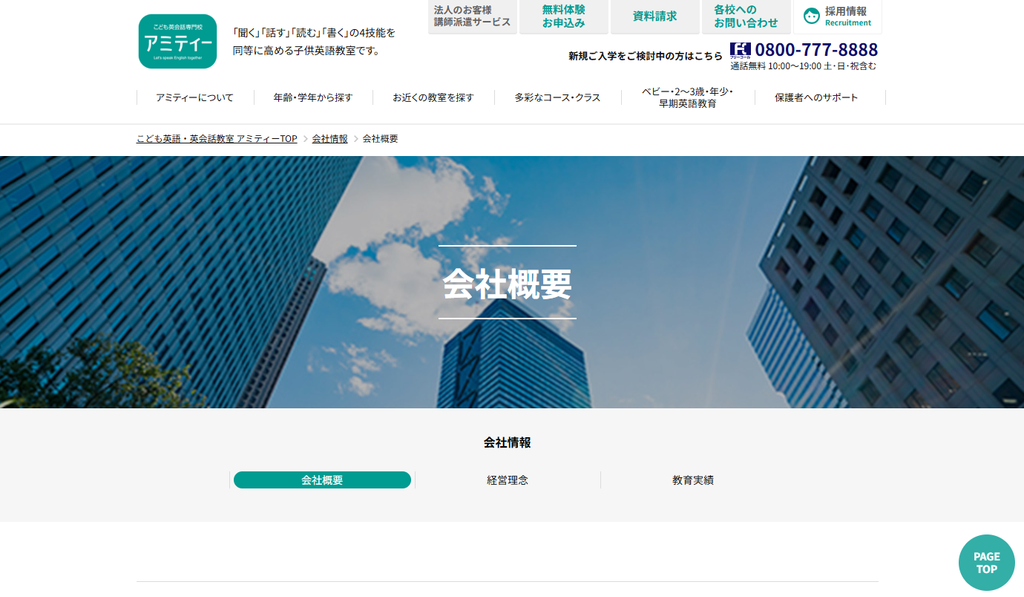Open 採用情報 Recruitment page

point(837,16)
